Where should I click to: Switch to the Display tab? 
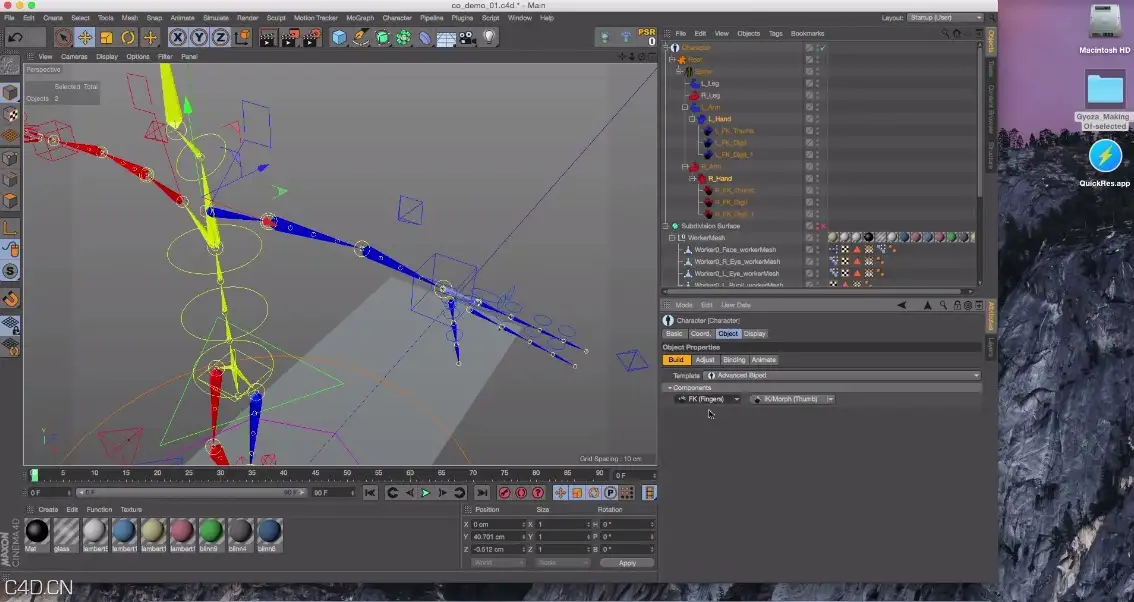tap(754, 334)
